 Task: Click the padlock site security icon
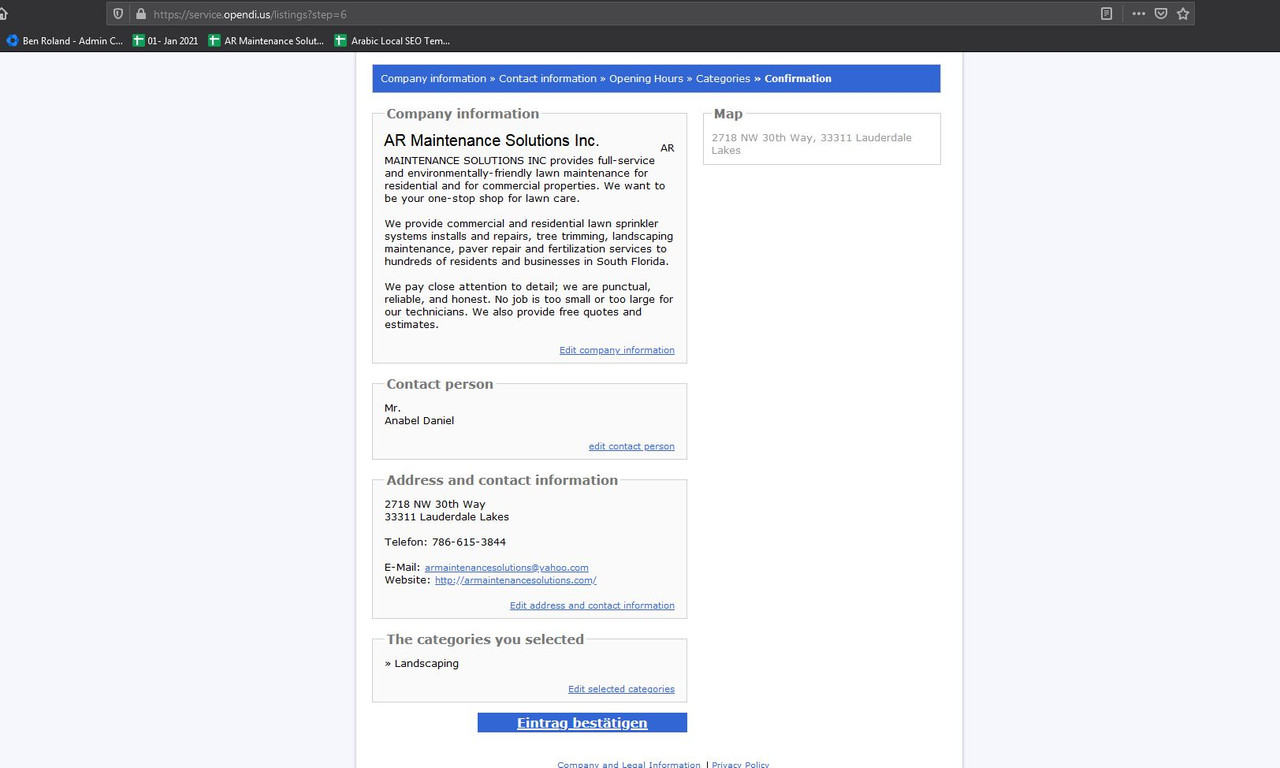coord(141,14)
